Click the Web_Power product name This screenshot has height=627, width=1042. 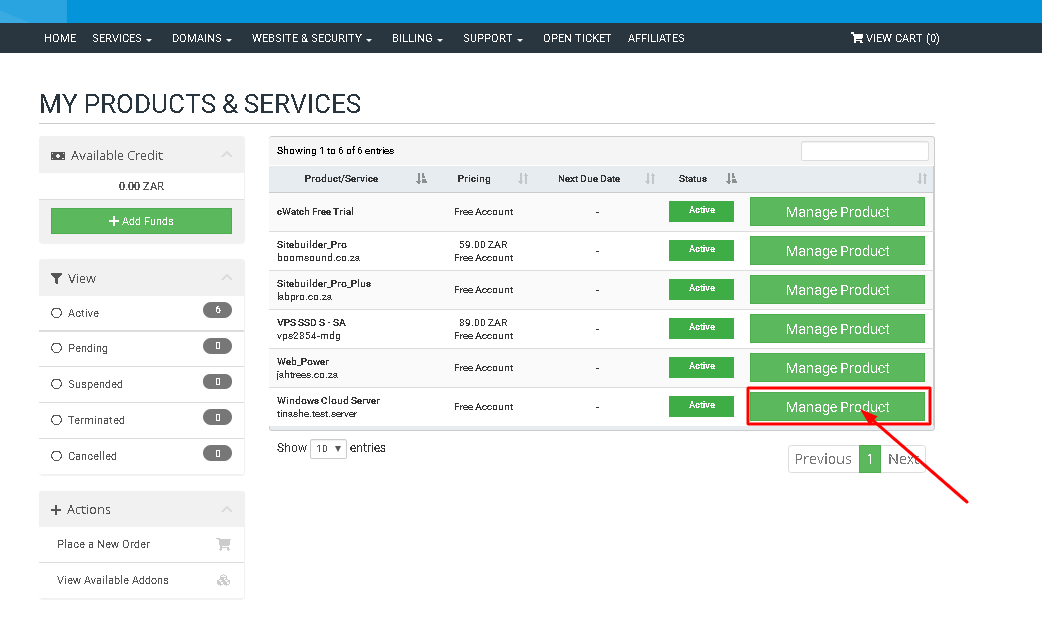pyautogui.click(x=303, y=361)
